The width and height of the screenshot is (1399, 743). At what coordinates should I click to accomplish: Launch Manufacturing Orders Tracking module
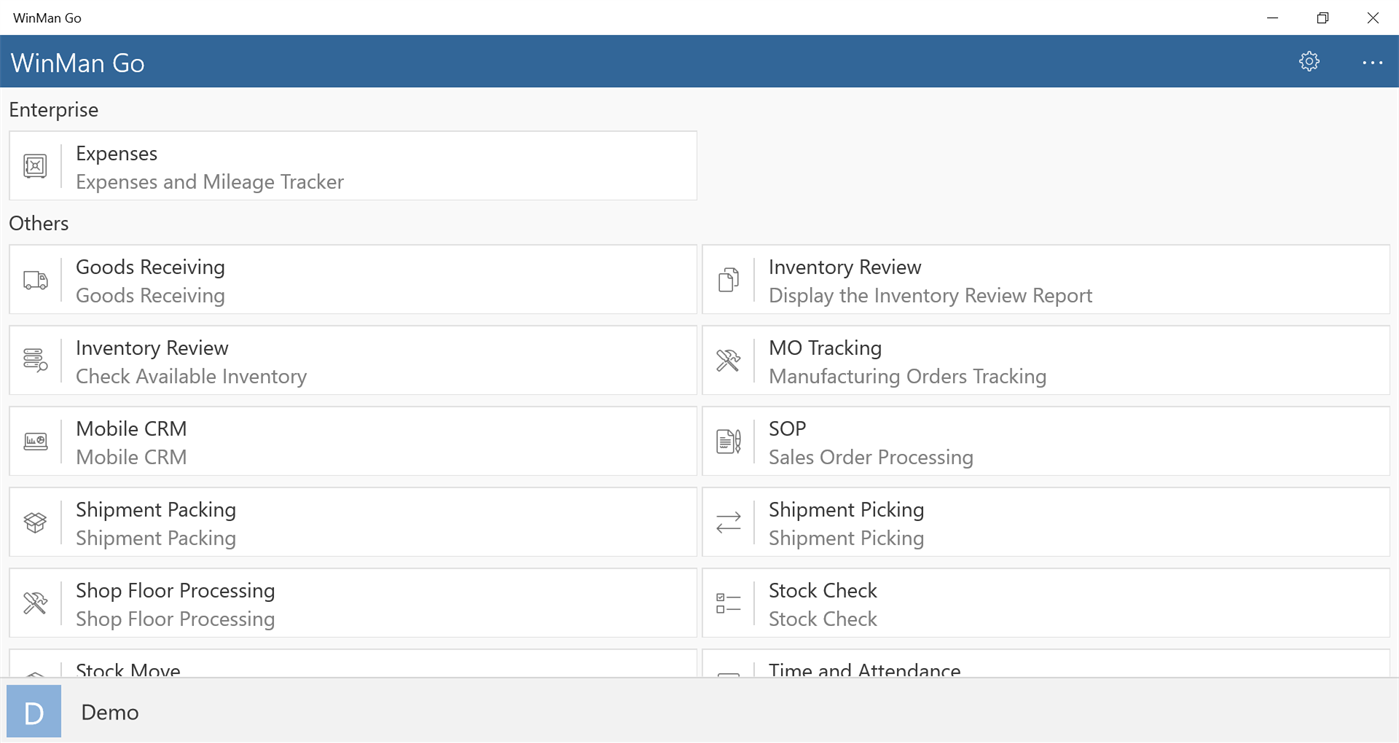click(x=1070, y=361)
